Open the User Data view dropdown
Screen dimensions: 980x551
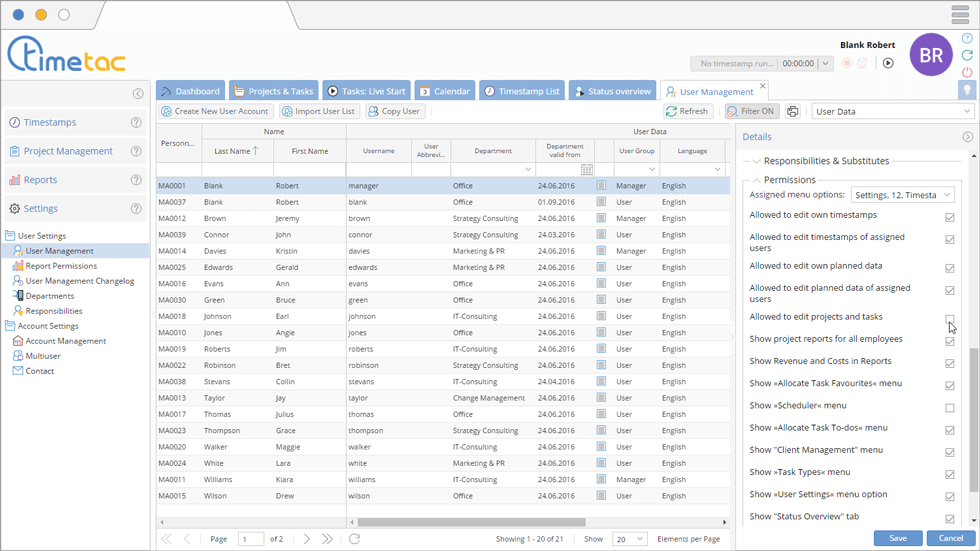tap(892, 112)
